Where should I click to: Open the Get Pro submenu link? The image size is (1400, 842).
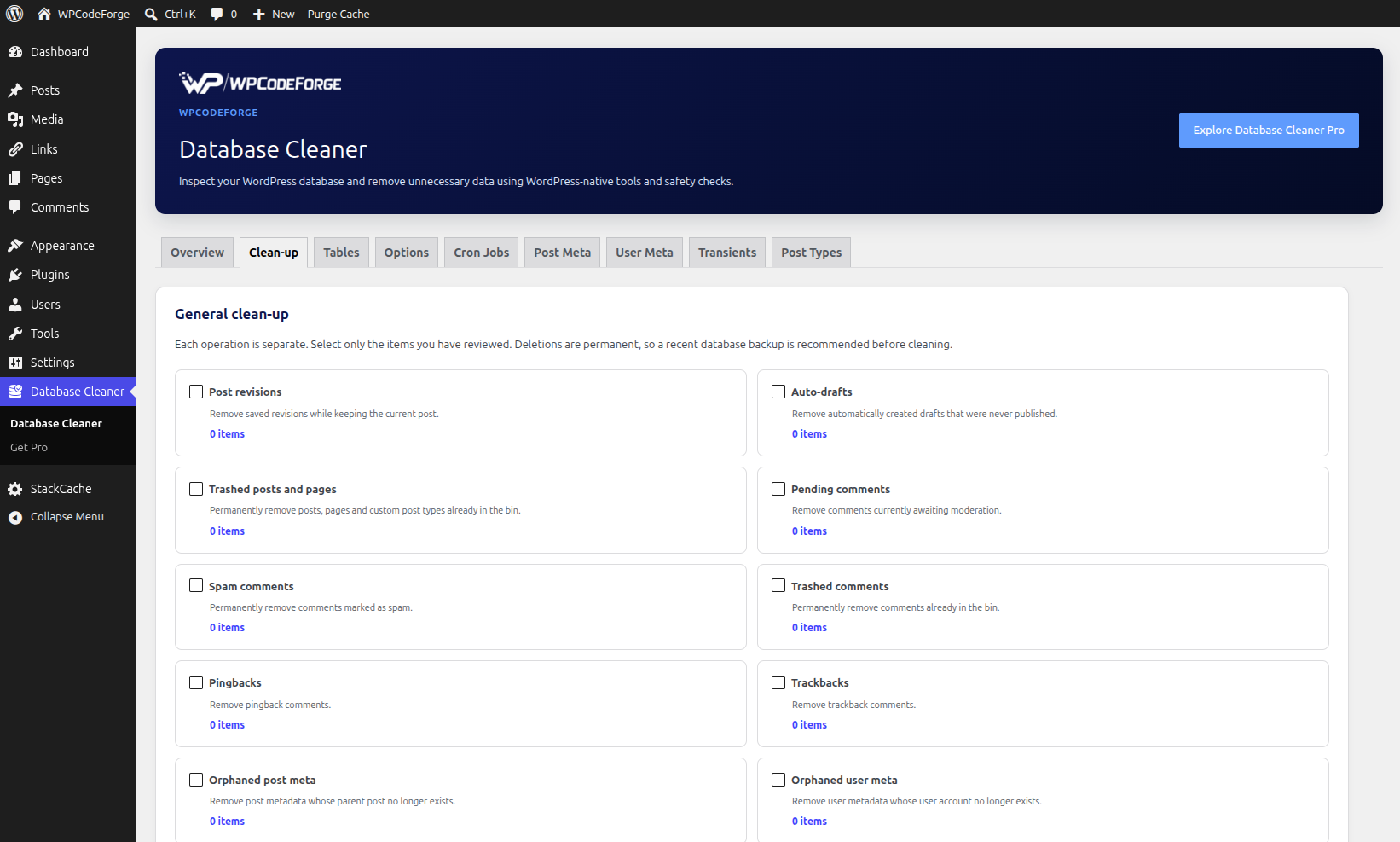click(29, 448)
